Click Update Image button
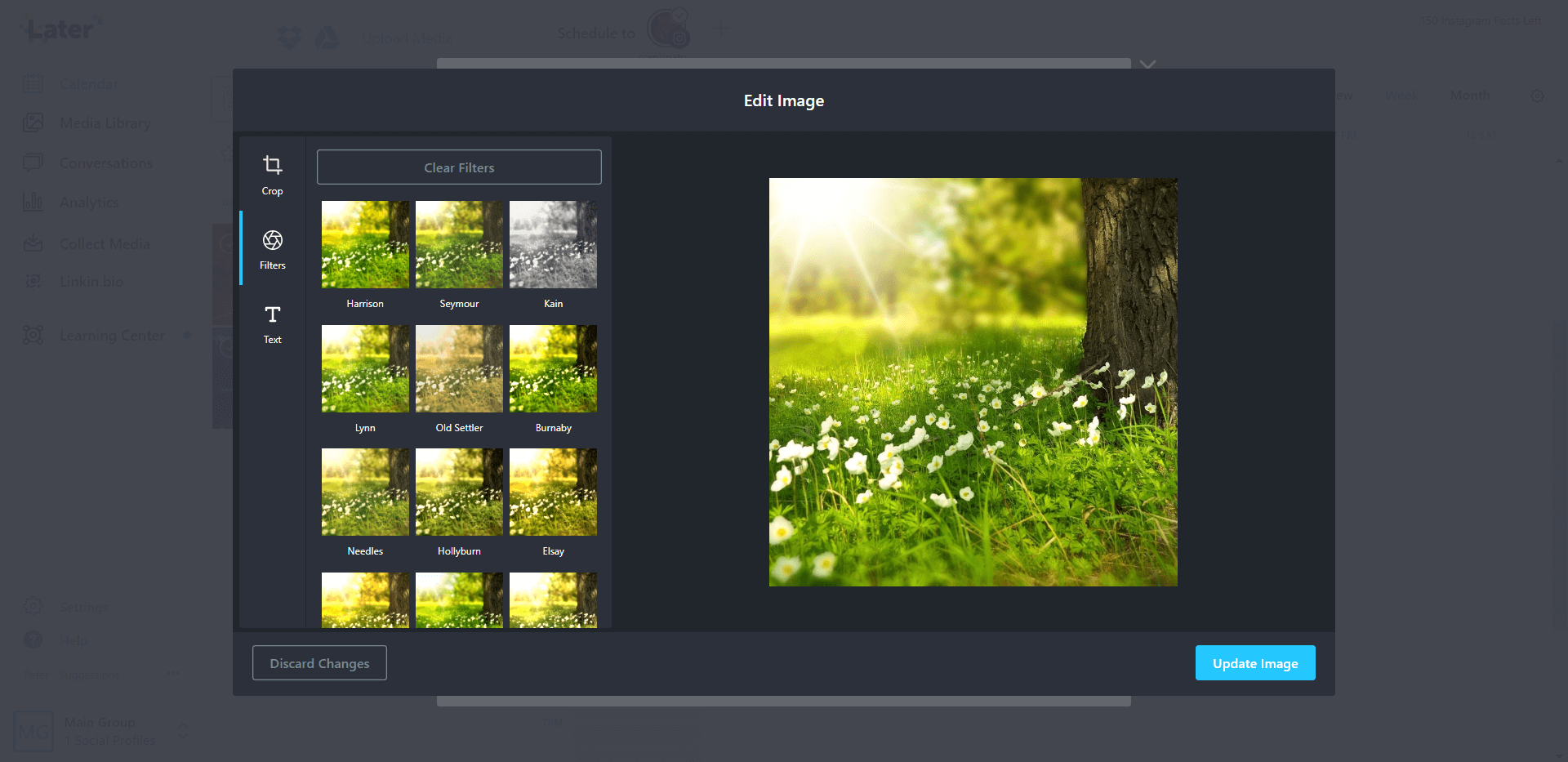Viewport: 1568px width, 762px height. pyautogui.click(x=1255, y=663)
